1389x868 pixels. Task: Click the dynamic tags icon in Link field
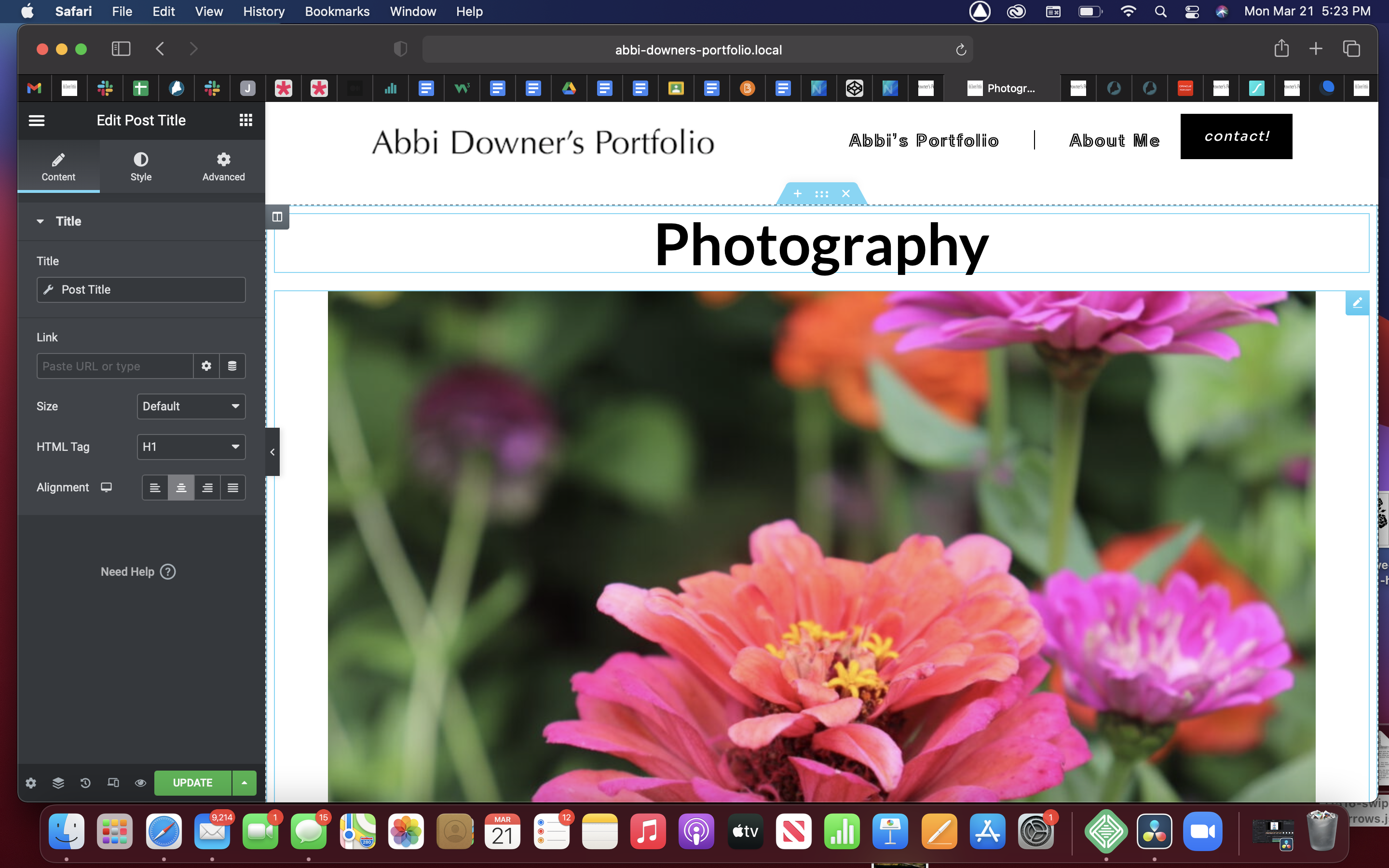click(232, 366)
